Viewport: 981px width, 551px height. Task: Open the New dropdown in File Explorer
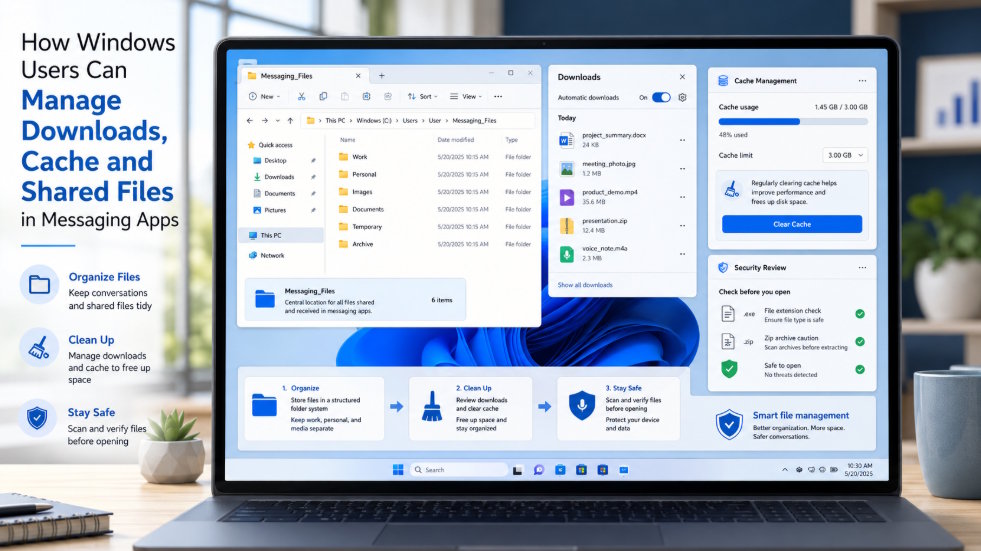(x=264, y=96)
